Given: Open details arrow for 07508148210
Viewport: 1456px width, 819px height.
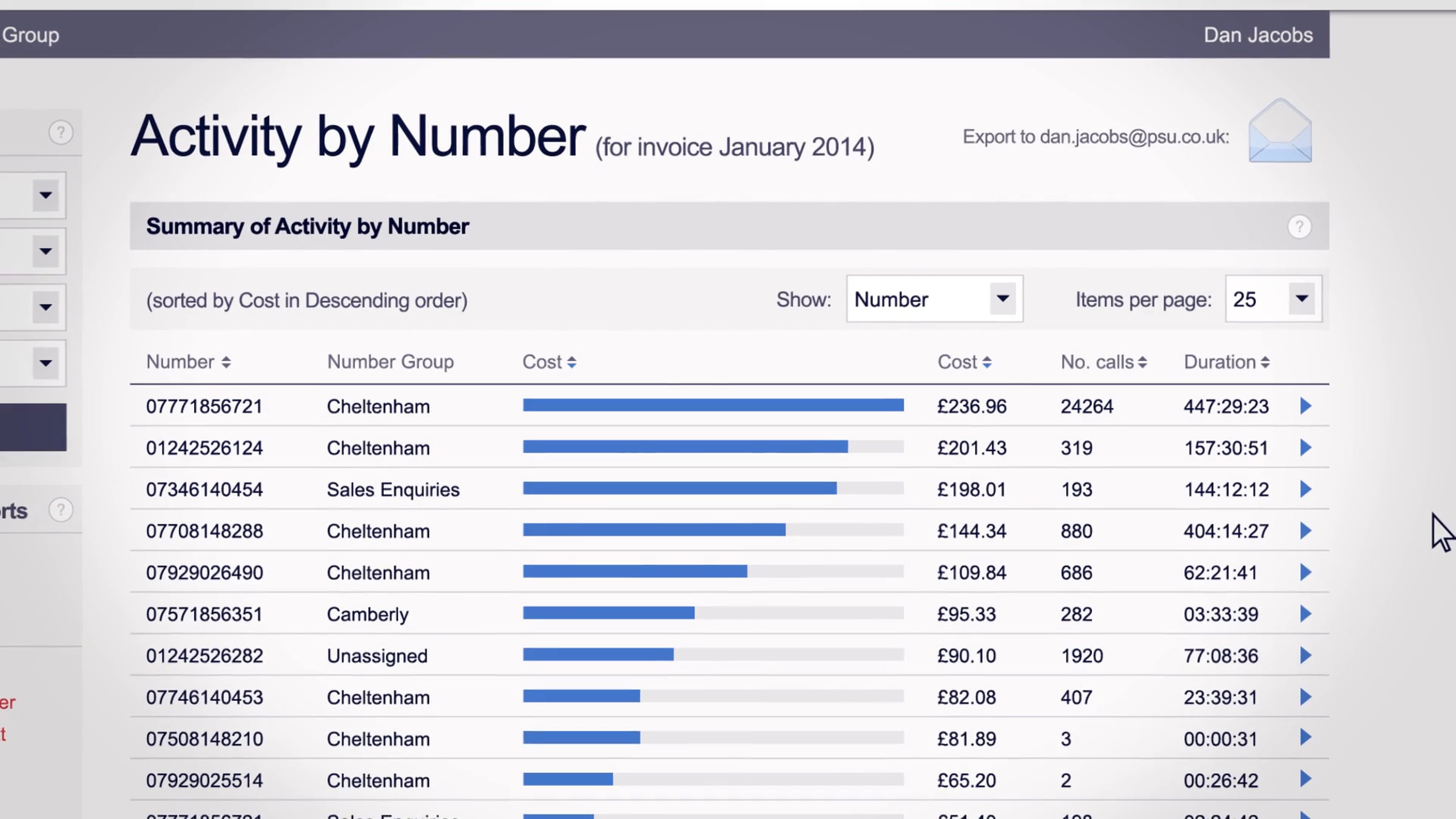Looking at the screenshot, I should (1306, 738).
